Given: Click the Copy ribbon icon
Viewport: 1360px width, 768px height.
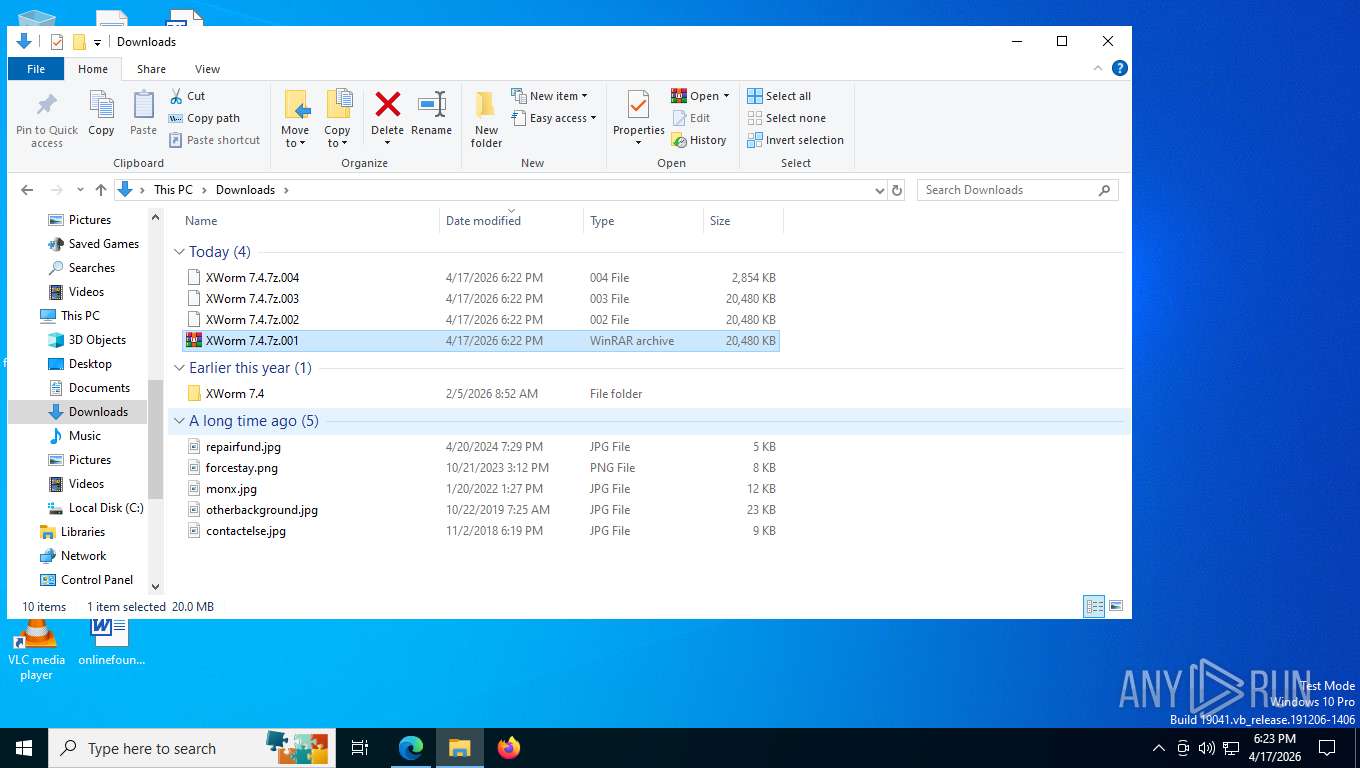Looking at the screenshot, I should (x=101, y=114).
